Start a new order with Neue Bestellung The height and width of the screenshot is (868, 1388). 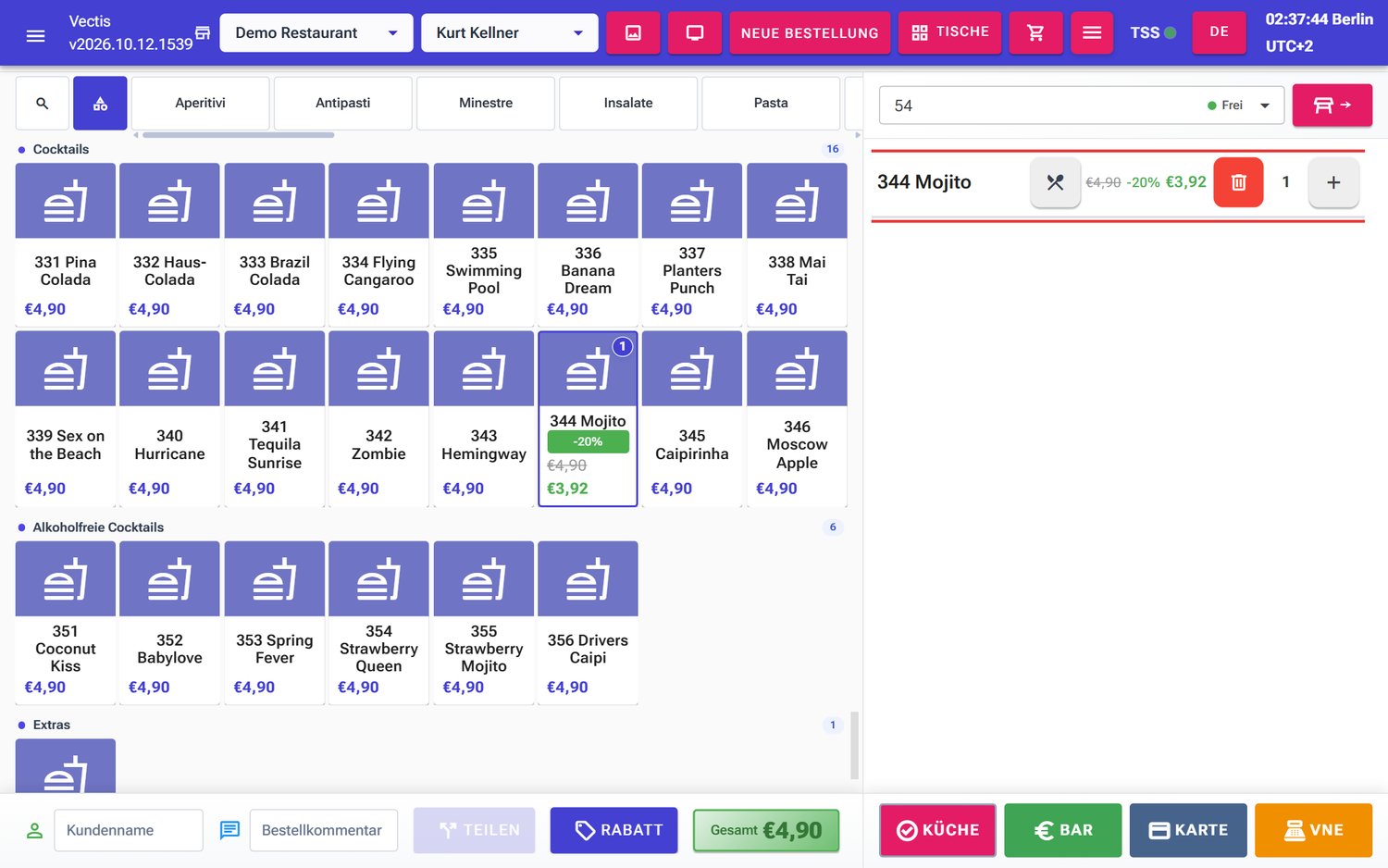tap(810, 32)
